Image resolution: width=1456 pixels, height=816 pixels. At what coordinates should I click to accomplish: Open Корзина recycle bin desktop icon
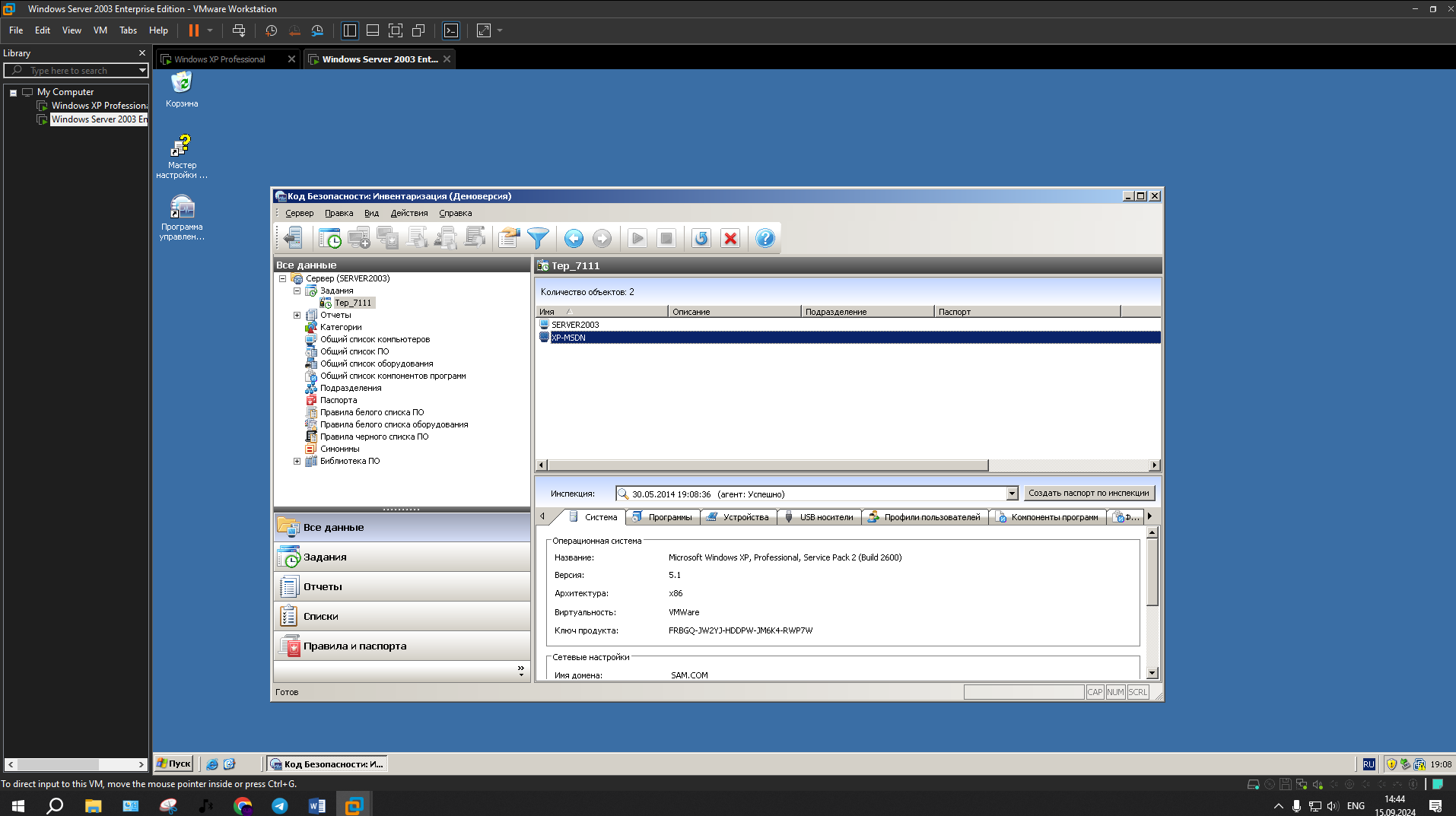(x=182, y=89)
